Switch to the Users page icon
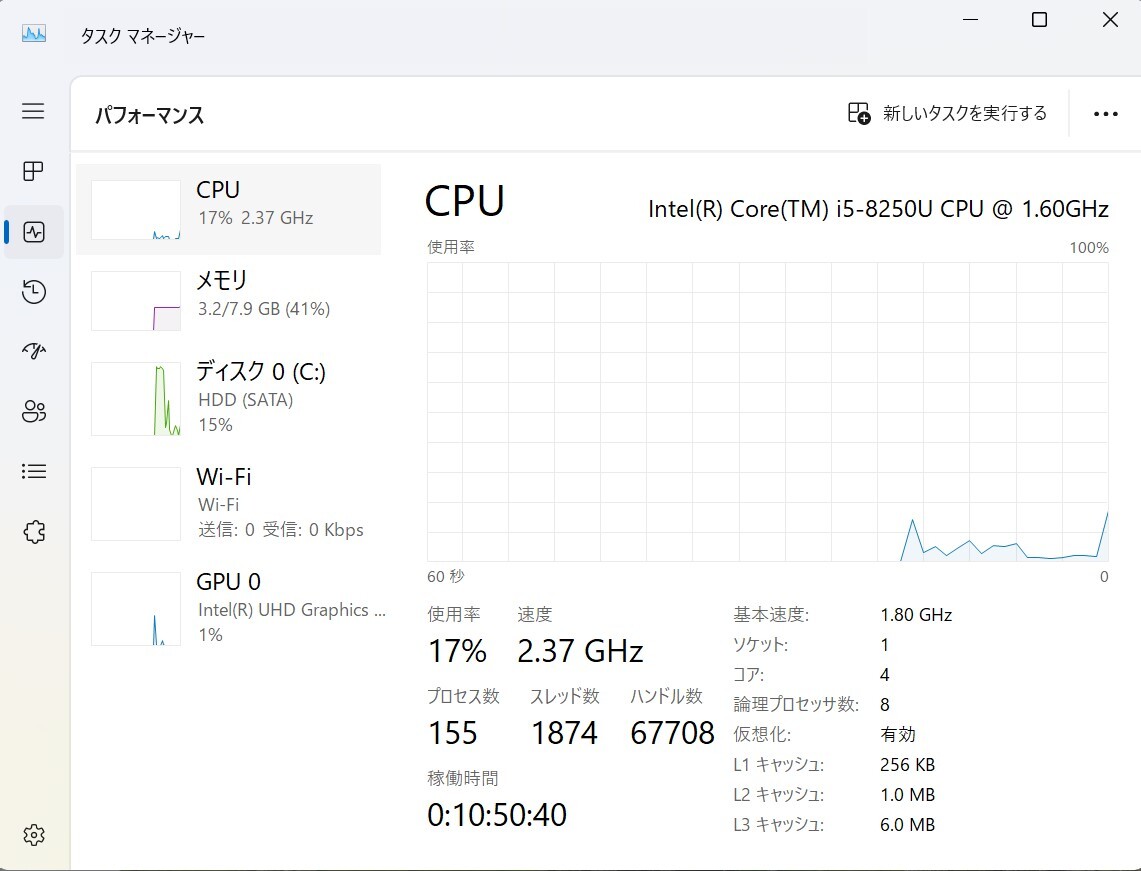Viewport: 1141px width, 871px height. (33, 411)
